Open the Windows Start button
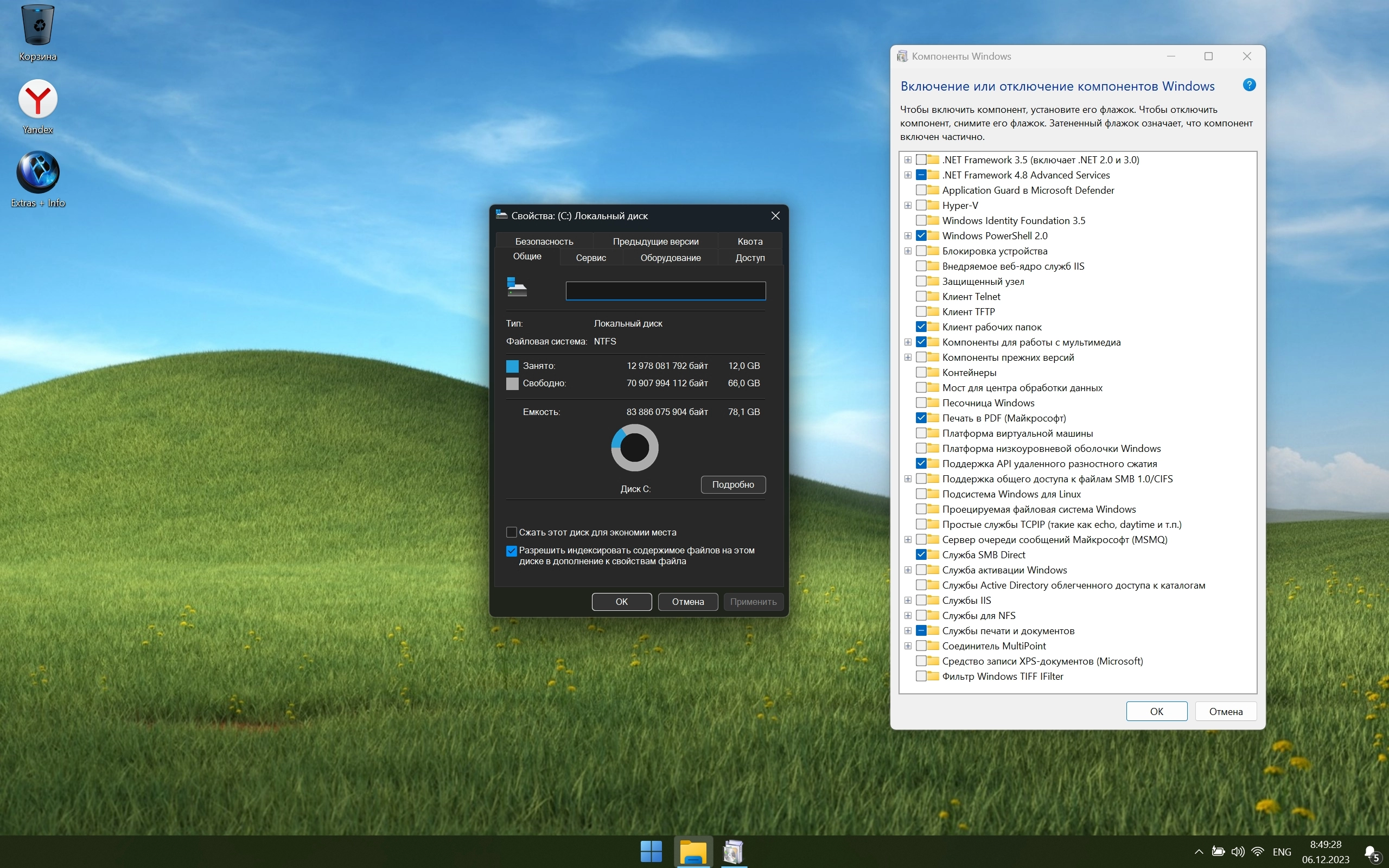The image size is (1389, 868). tap(651, 851)
